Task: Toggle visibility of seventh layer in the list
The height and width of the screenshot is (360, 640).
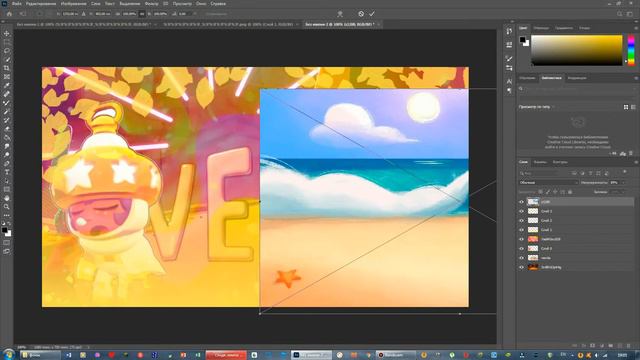Action: point(521,258)
